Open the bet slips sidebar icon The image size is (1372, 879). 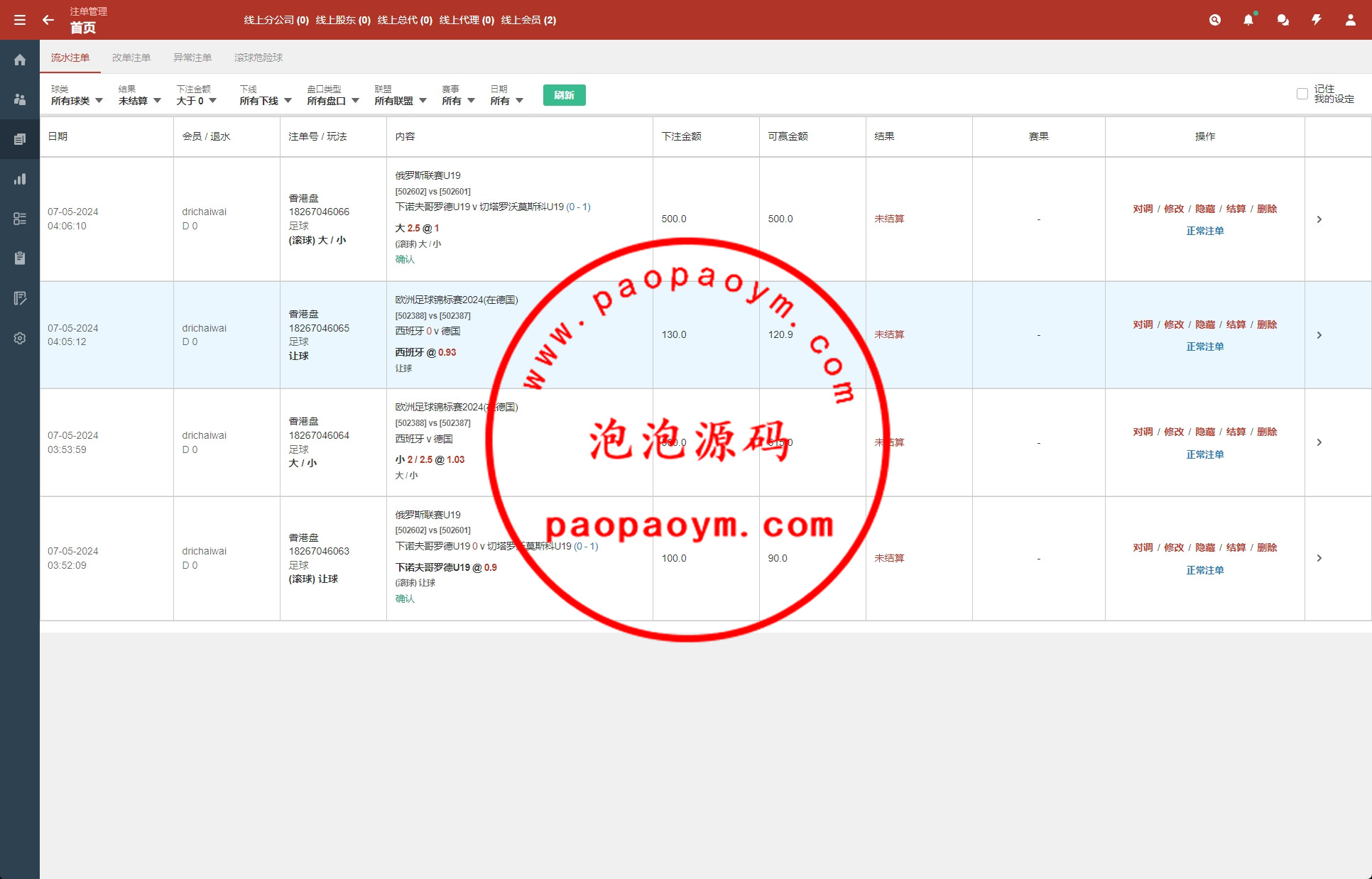point(20,139)
